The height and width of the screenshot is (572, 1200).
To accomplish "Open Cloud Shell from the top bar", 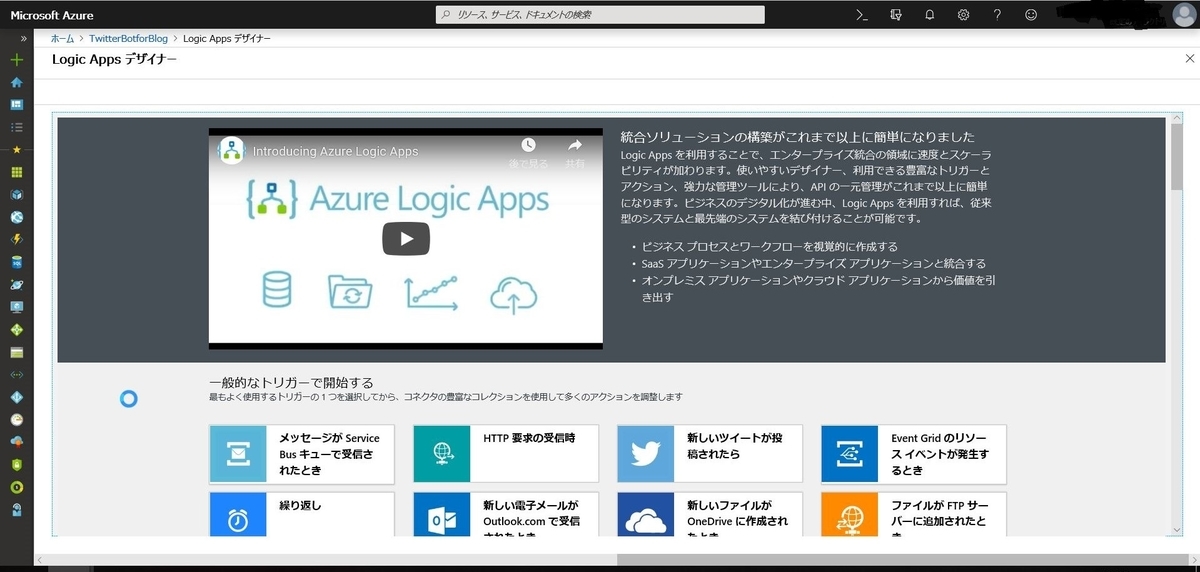I will 860,14.
